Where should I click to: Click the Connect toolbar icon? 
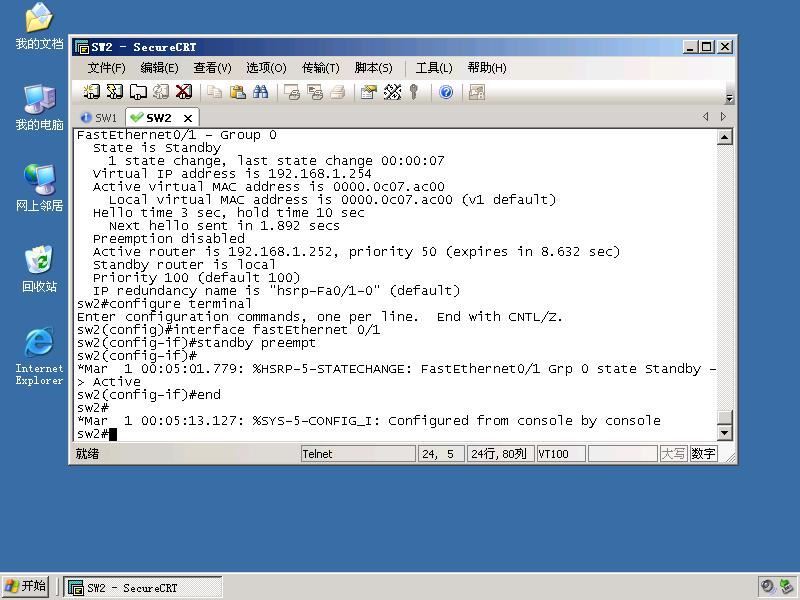pyautogui.click(x=91, y=92)
